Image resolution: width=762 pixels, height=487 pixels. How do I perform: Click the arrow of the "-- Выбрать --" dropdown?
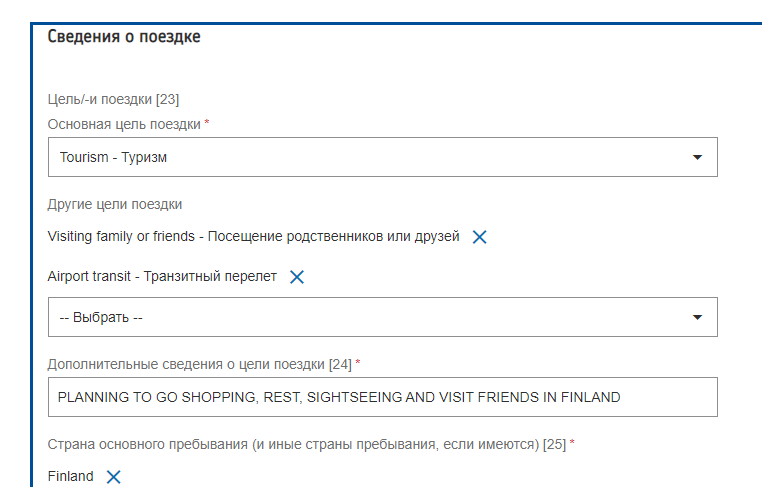point(698,317)
